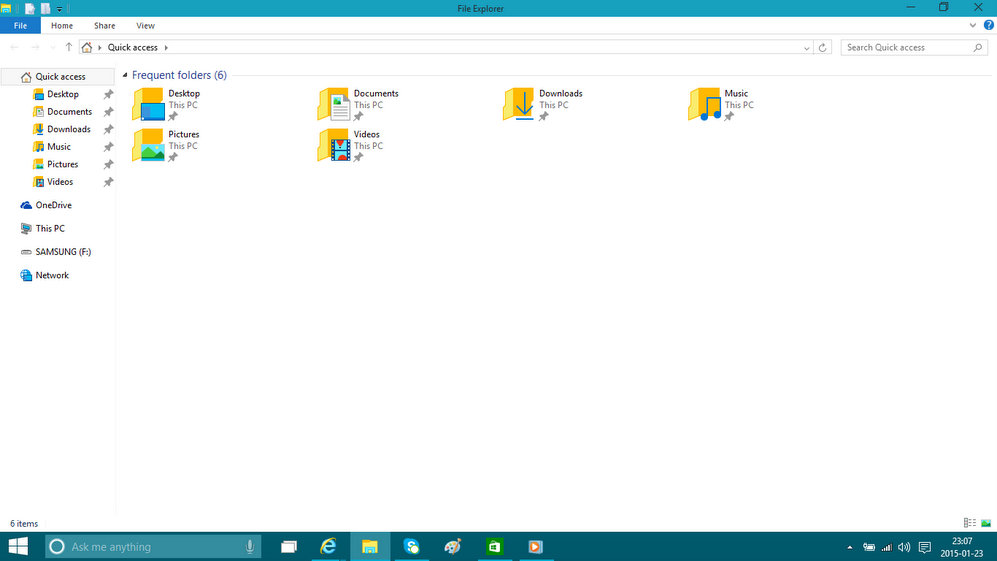997x561 pixels.
Task: Select SAMSUNG (F:) drive in sidebar
Action: tap(63, 252)
